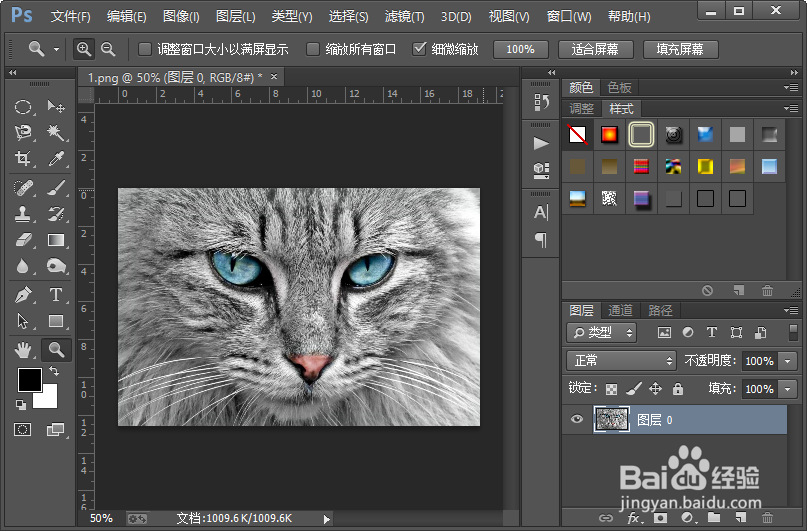Open the 文件(F) menu

coord(71,16)
